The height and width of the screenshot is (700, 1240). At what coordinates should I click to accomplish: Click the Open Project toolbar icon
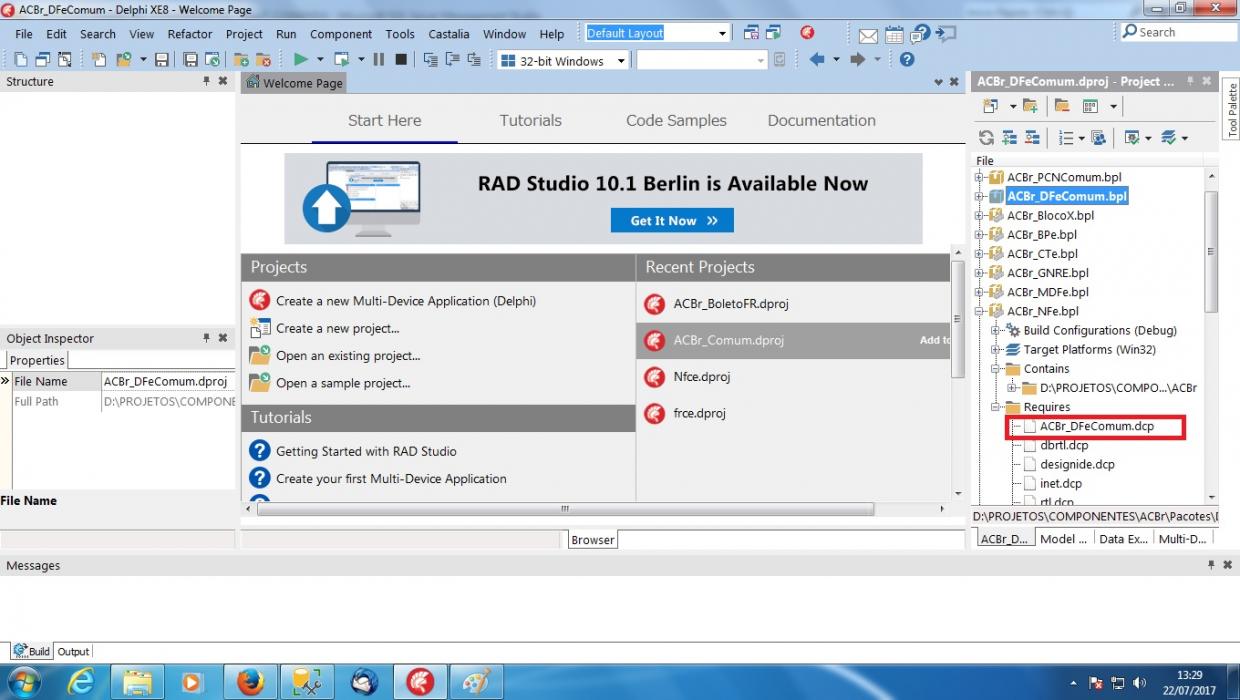tap(123, 60)
